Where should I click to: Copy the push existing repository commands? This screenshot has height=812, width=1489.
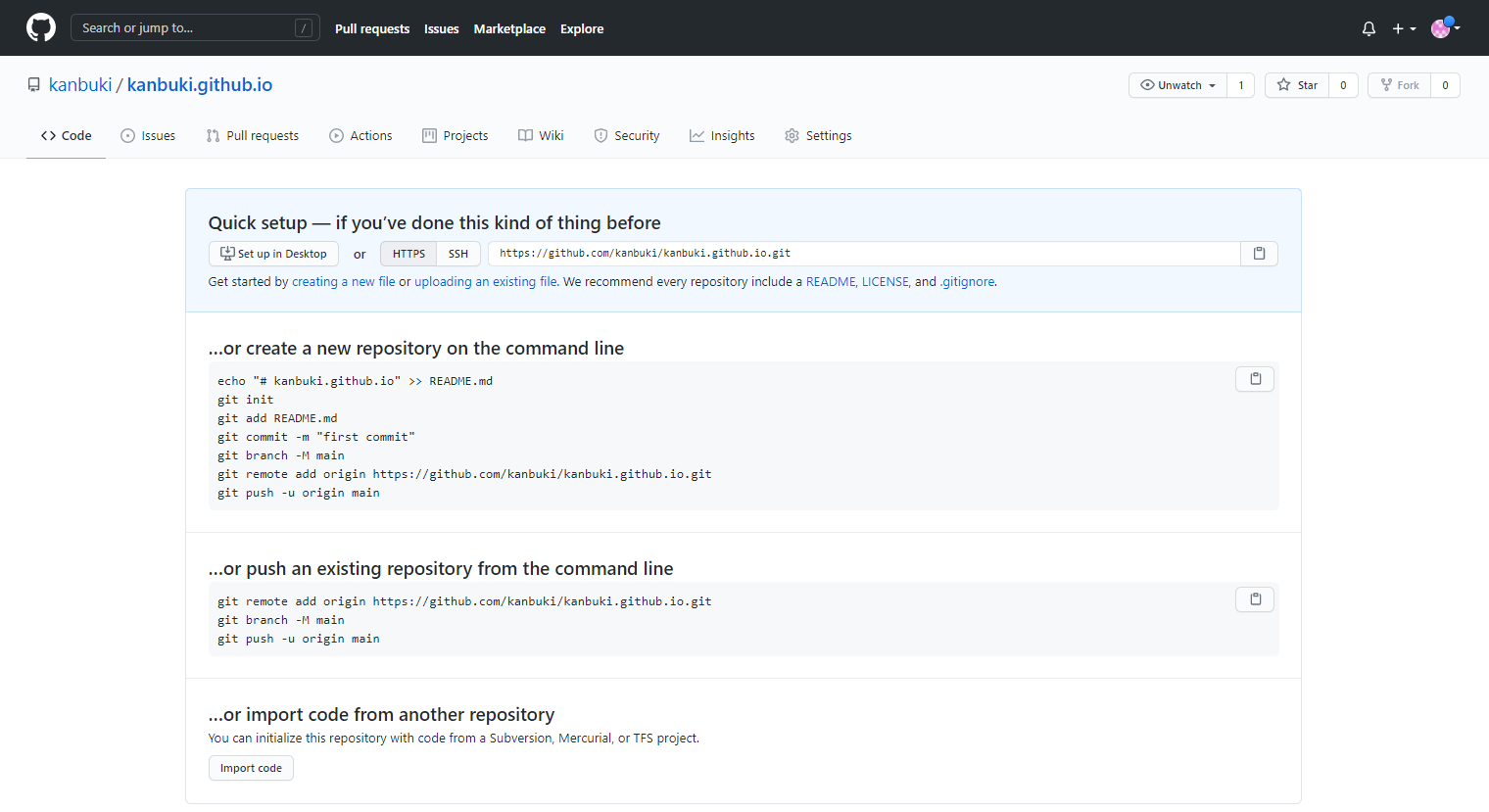pos(1255,599)
